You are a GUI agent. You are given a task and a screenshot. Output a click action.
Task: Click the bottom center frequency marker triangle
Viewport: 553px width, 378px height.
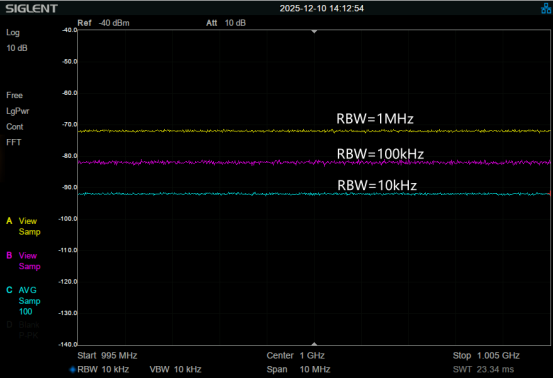coord(314,343)
